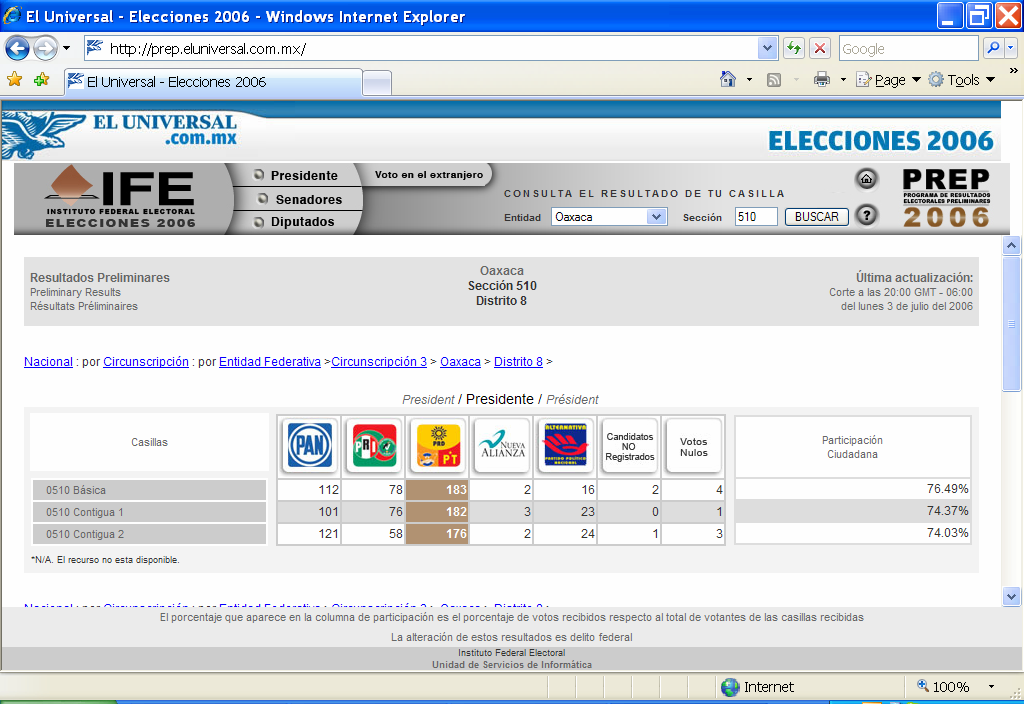1024x704 pixels.
Task: Expand the Print options dropdown arrow
Action: click(843, 80)
